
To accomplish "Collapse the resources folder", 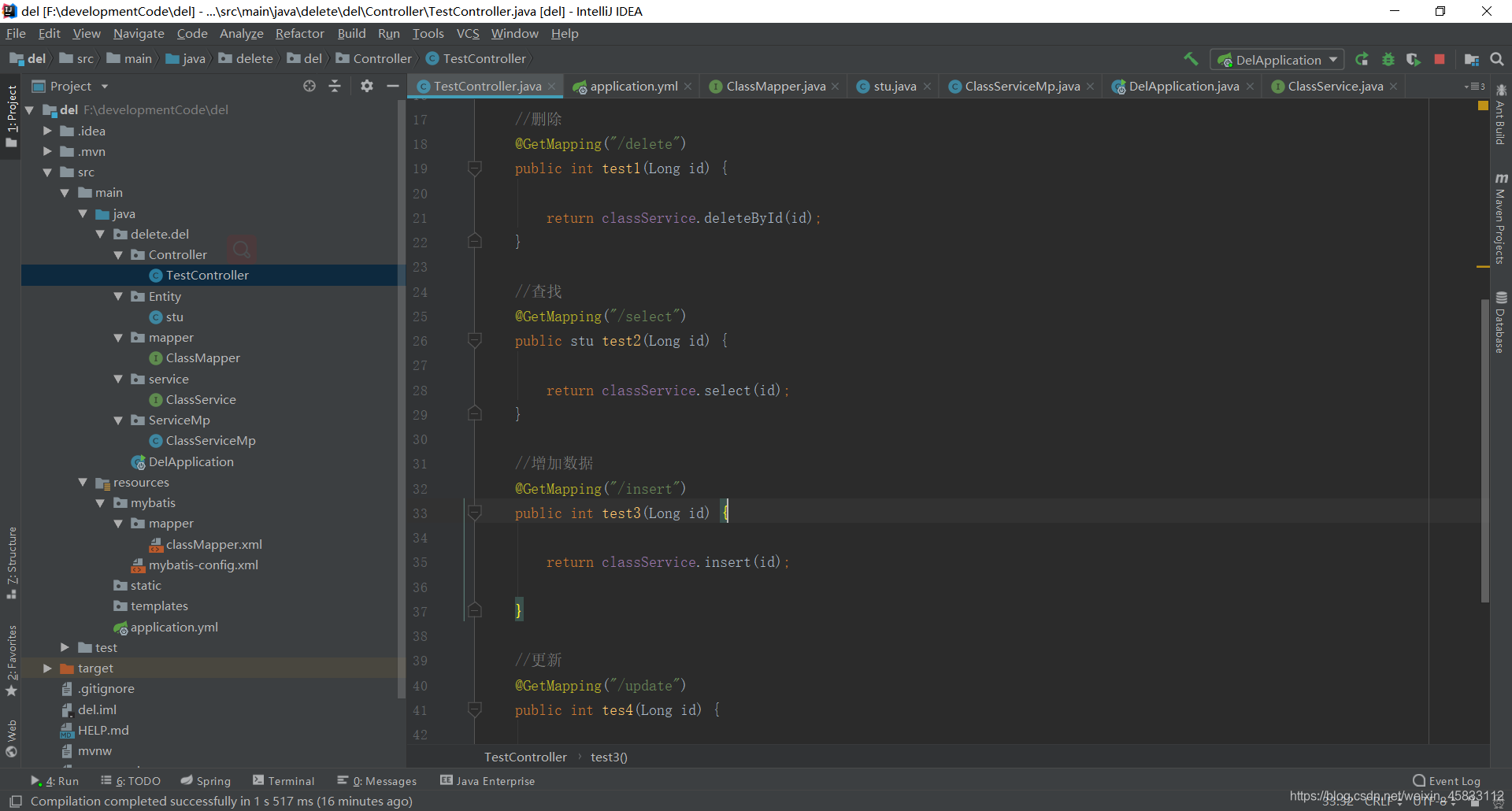I will (x=83, y=483).
